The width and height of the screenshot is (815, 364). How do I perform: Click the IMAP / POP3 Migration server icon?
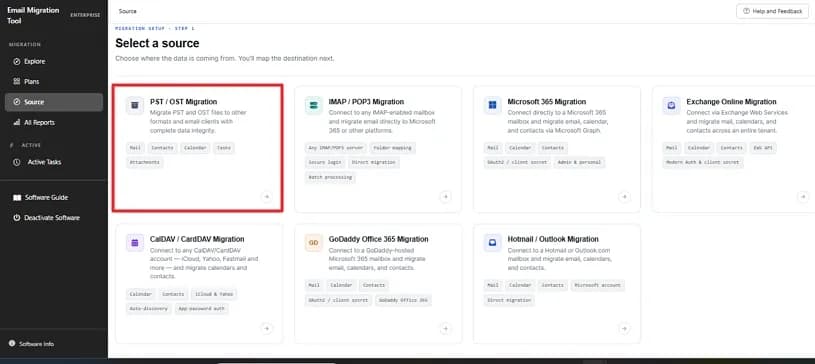point(314,105)
